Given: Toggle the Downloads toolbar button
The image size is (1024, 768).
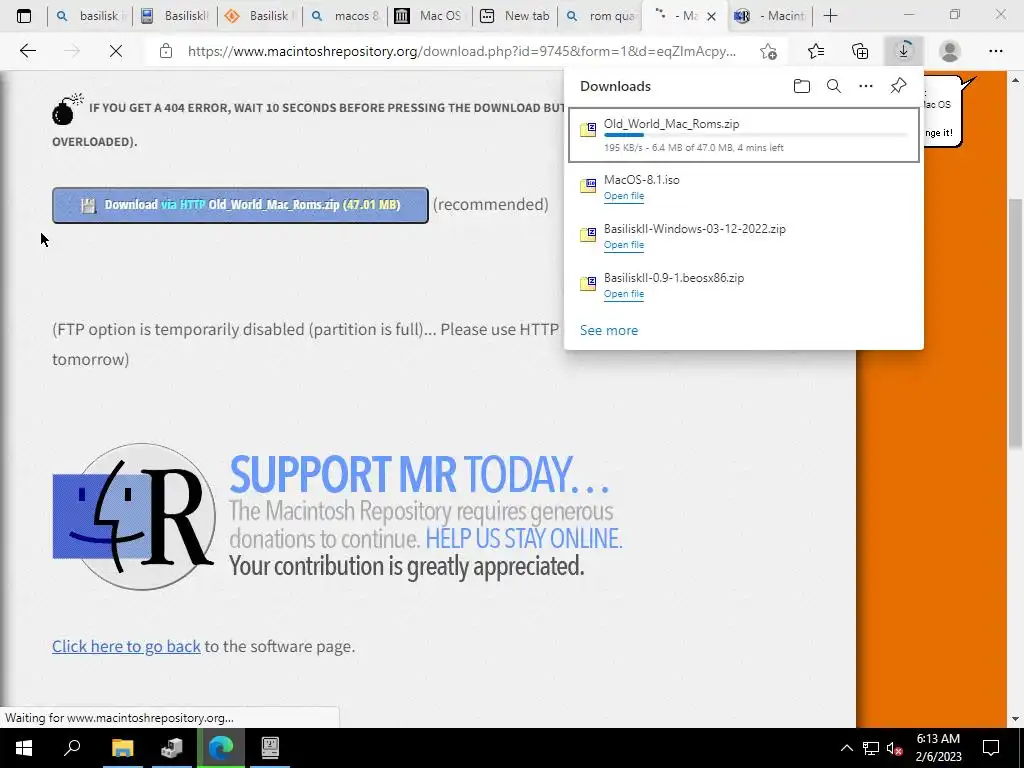Looking at the screenshot, I should [904, 51].
